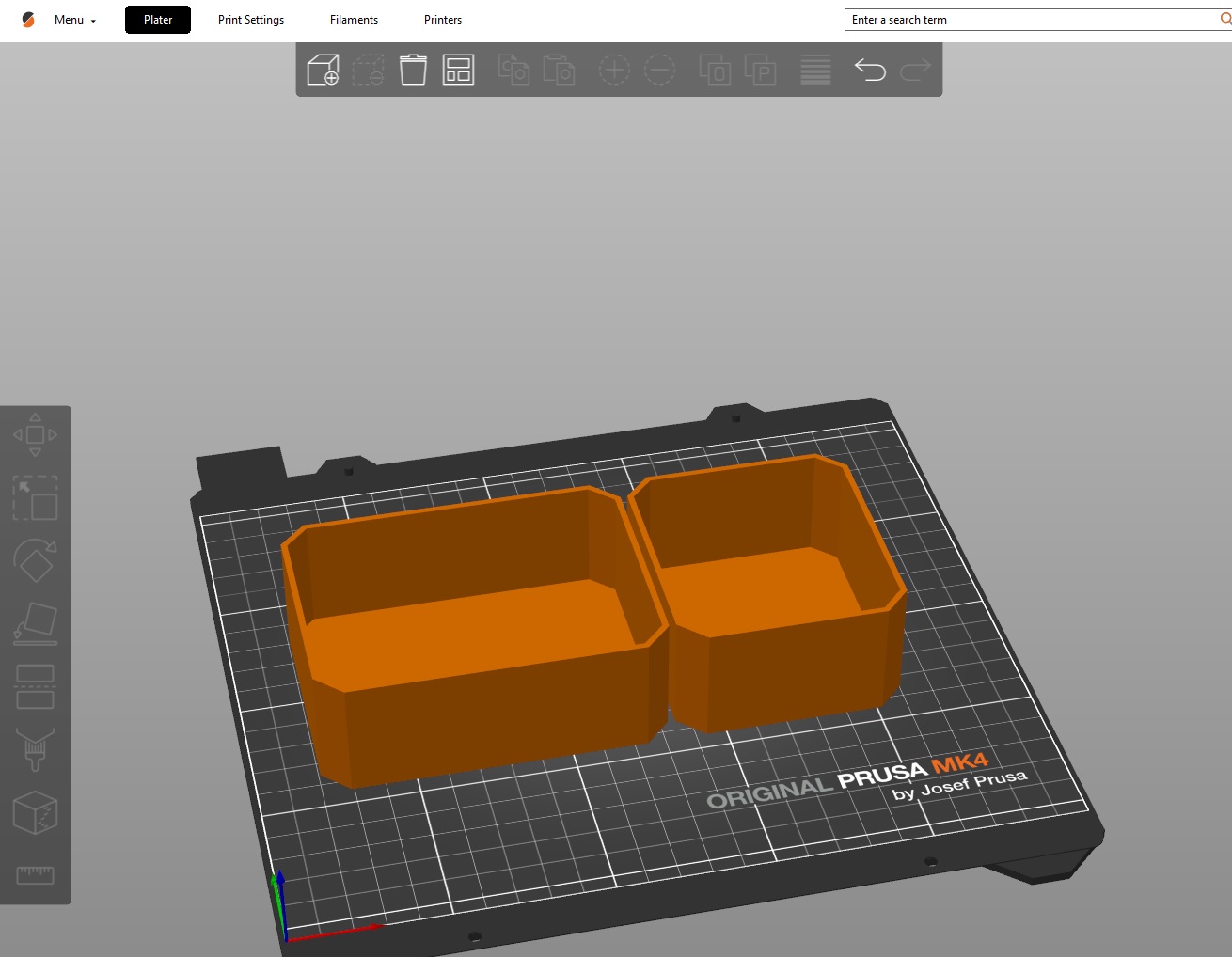Open the Printers tab
Screen dimensions: 1232x957
point(443,20)
